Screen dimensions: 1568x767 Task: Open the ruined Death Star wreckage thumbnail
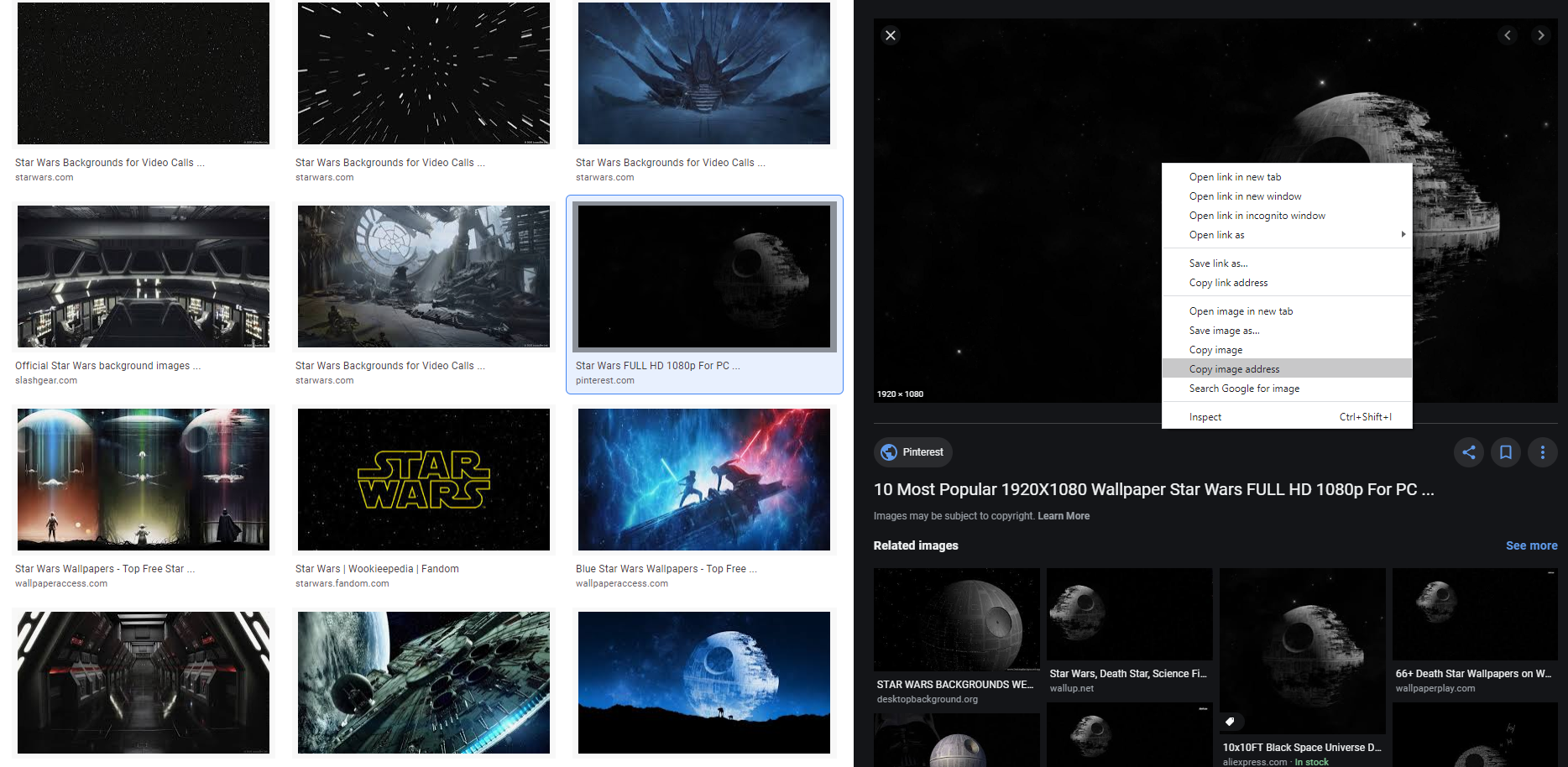424,276
